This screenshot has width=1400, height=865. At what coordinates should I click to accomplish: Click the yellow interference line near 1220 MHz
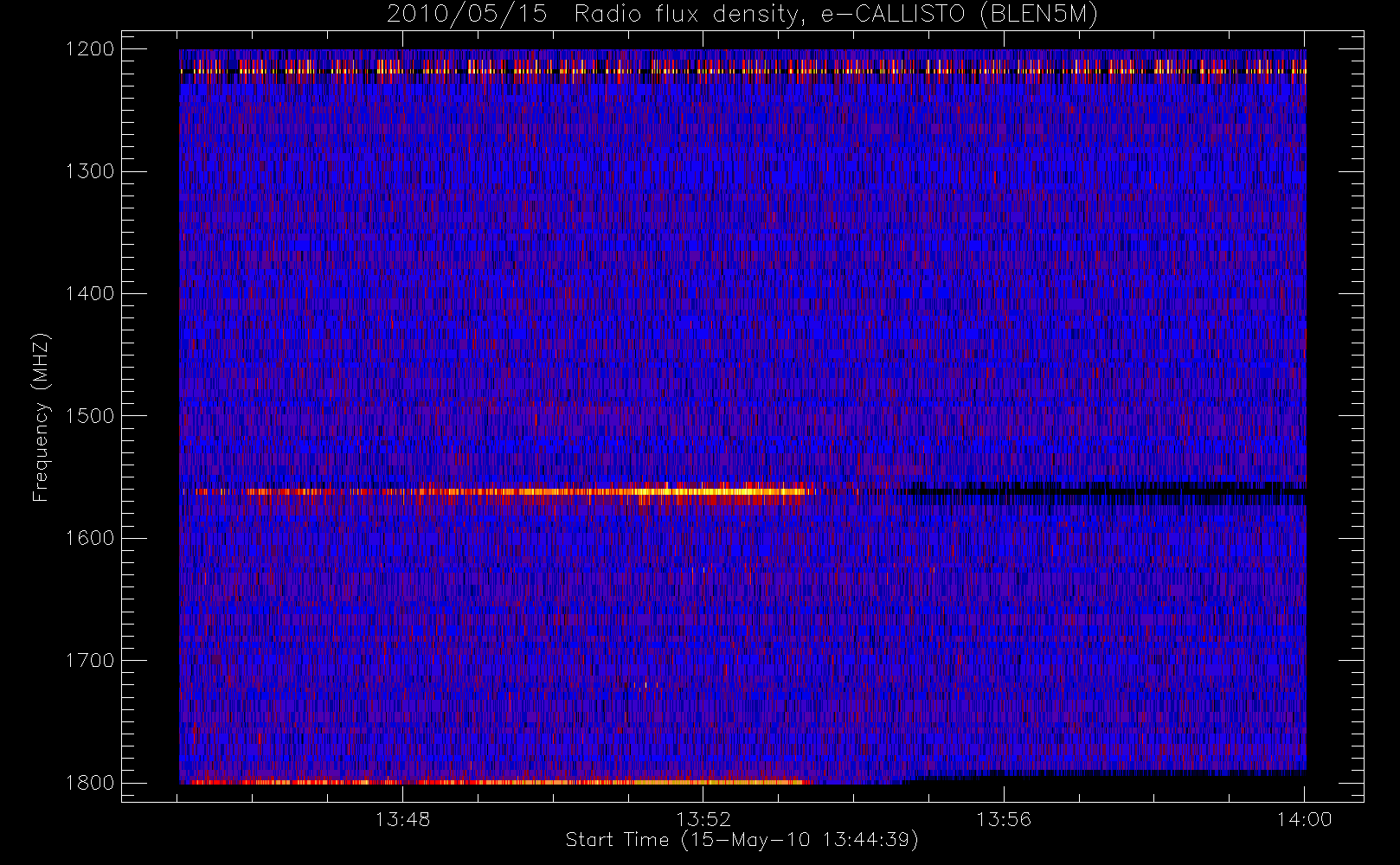[742, 71]
